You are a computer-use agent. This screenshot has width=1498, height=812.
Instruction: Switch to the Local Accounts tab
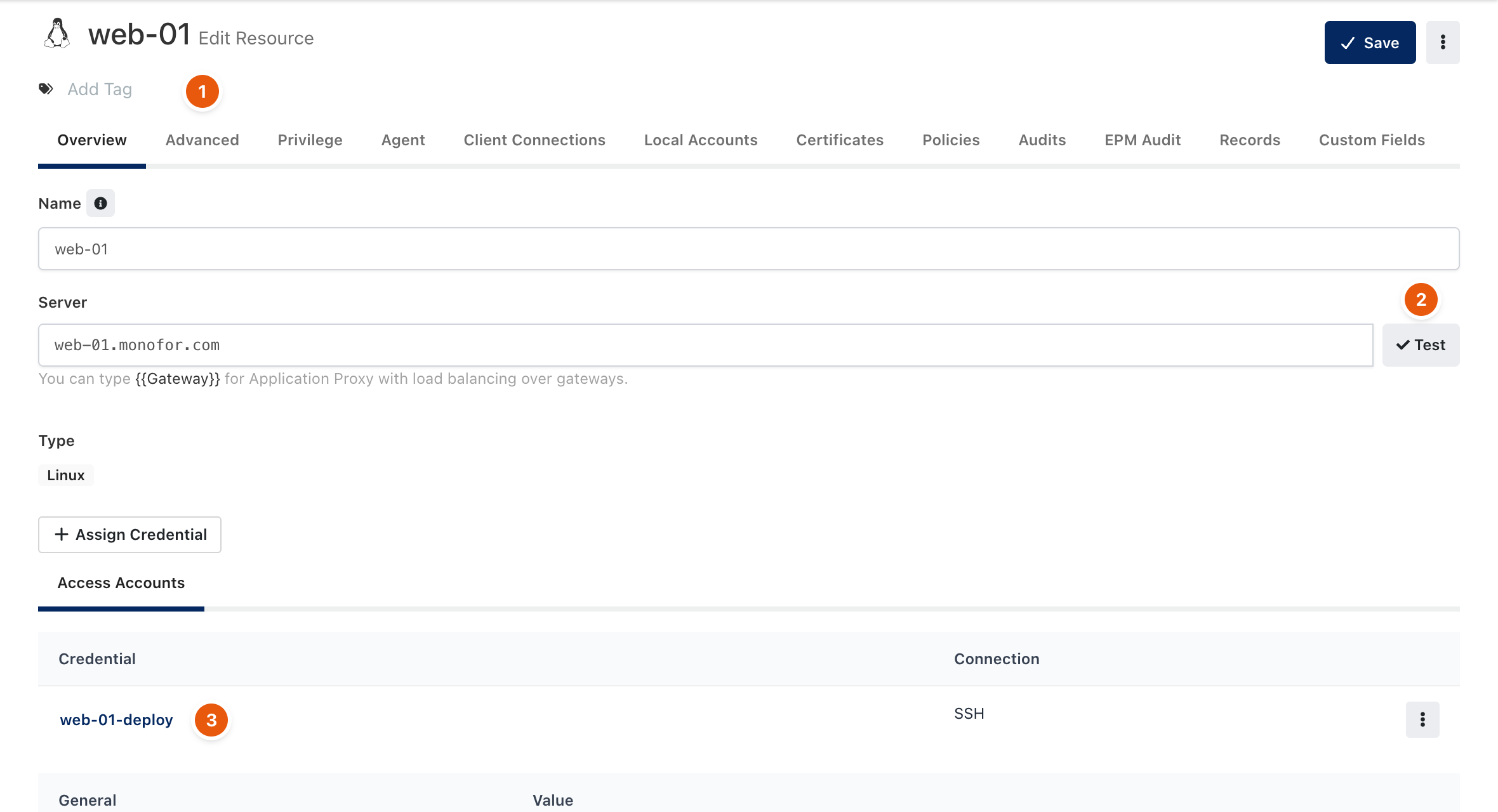coord(700,140)
